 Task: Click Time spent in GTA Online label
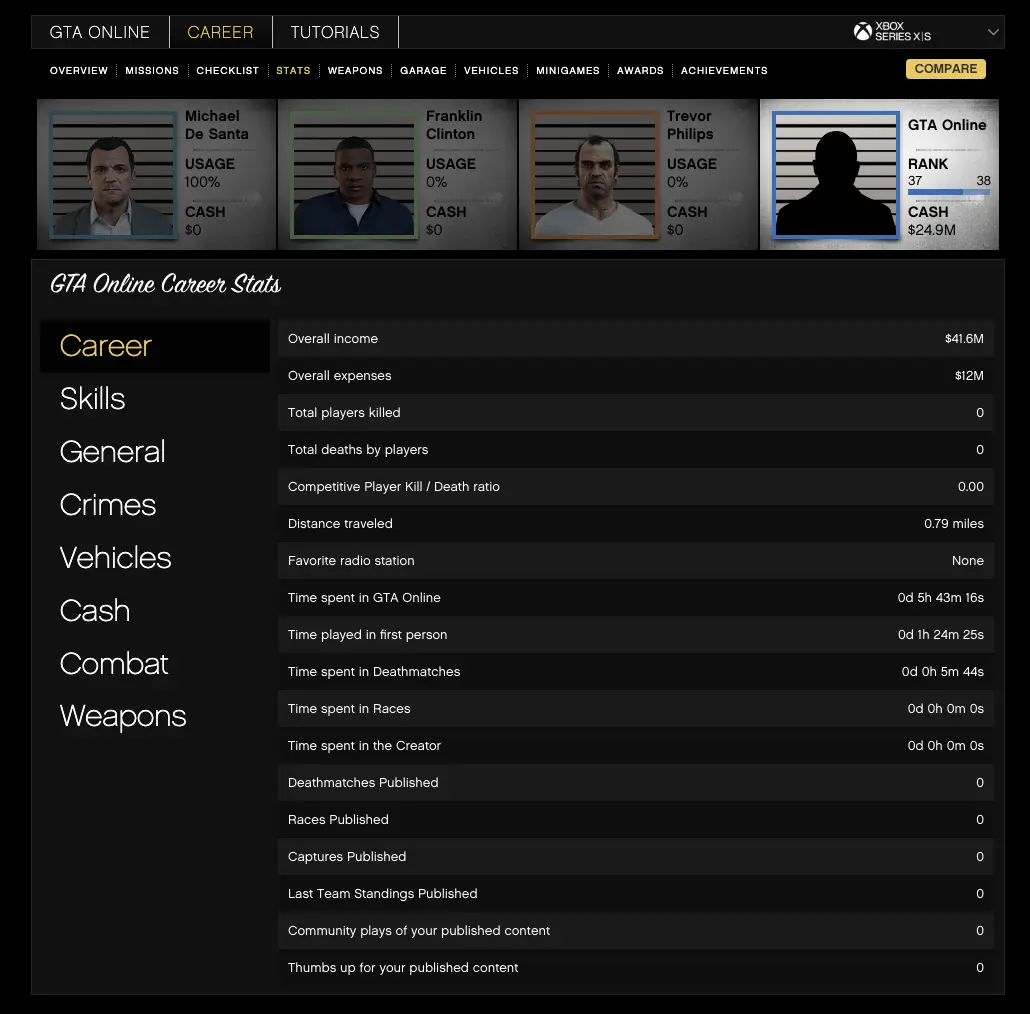tap(364, 598)
